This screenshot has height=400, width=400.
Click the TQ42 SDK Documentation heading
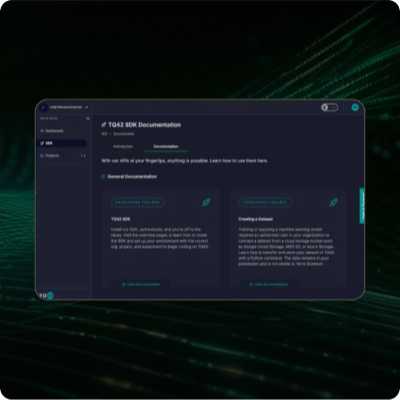tap(144, 125)
